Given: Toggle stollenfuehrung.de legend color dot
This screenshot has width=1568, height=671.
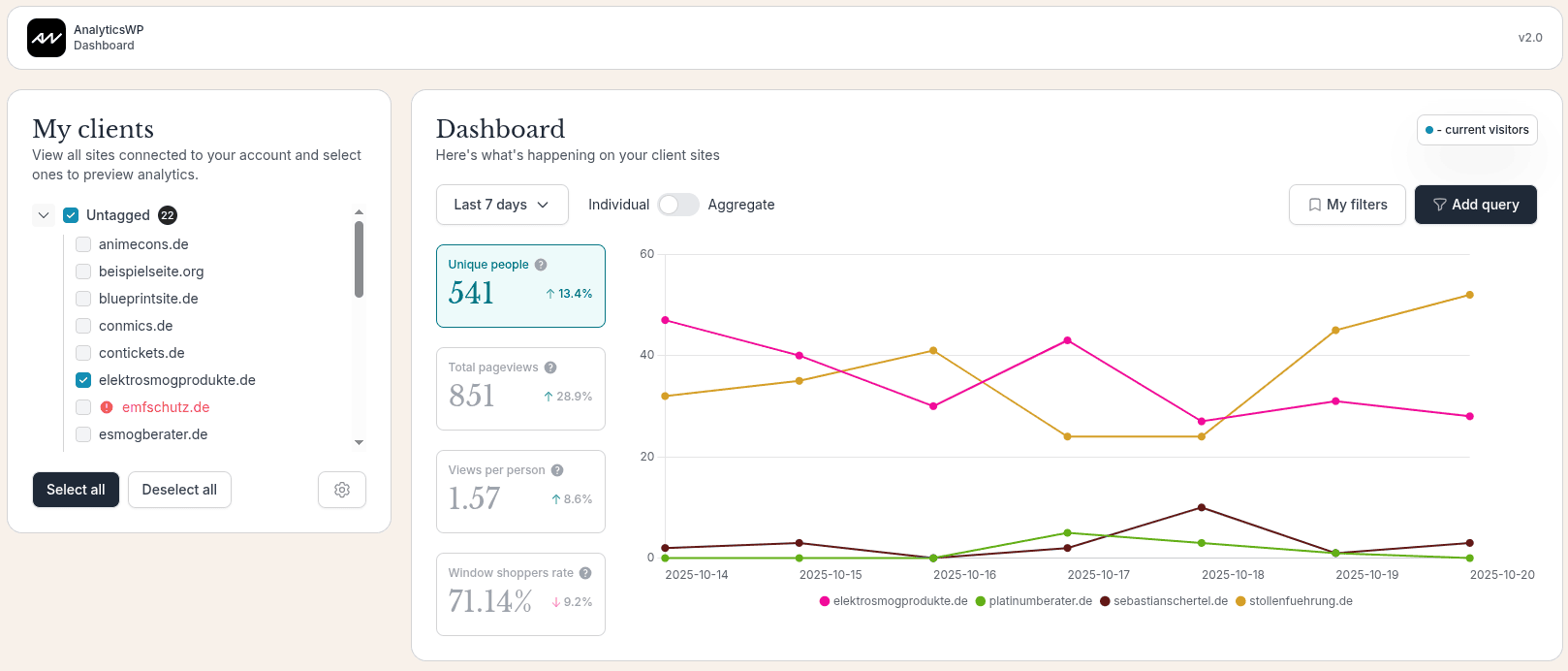Looking at the screenshot, I should coord(1240,601).
